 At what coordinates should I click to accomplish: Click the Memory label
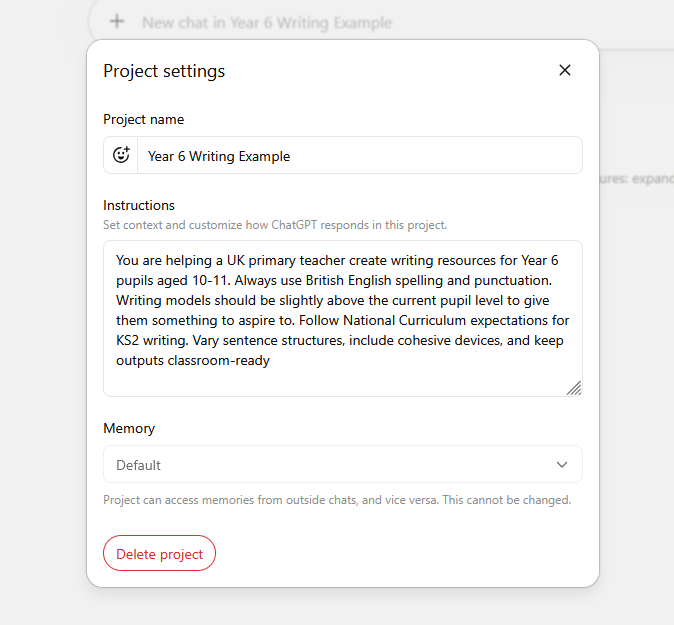pyautogui.click(x=129, y=428)
